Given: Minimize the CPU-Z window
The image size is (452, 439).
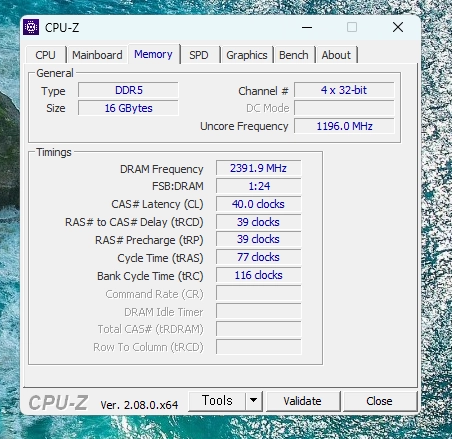Looking at the screenshot, I should pyautogui.click(x=307, y=27).
